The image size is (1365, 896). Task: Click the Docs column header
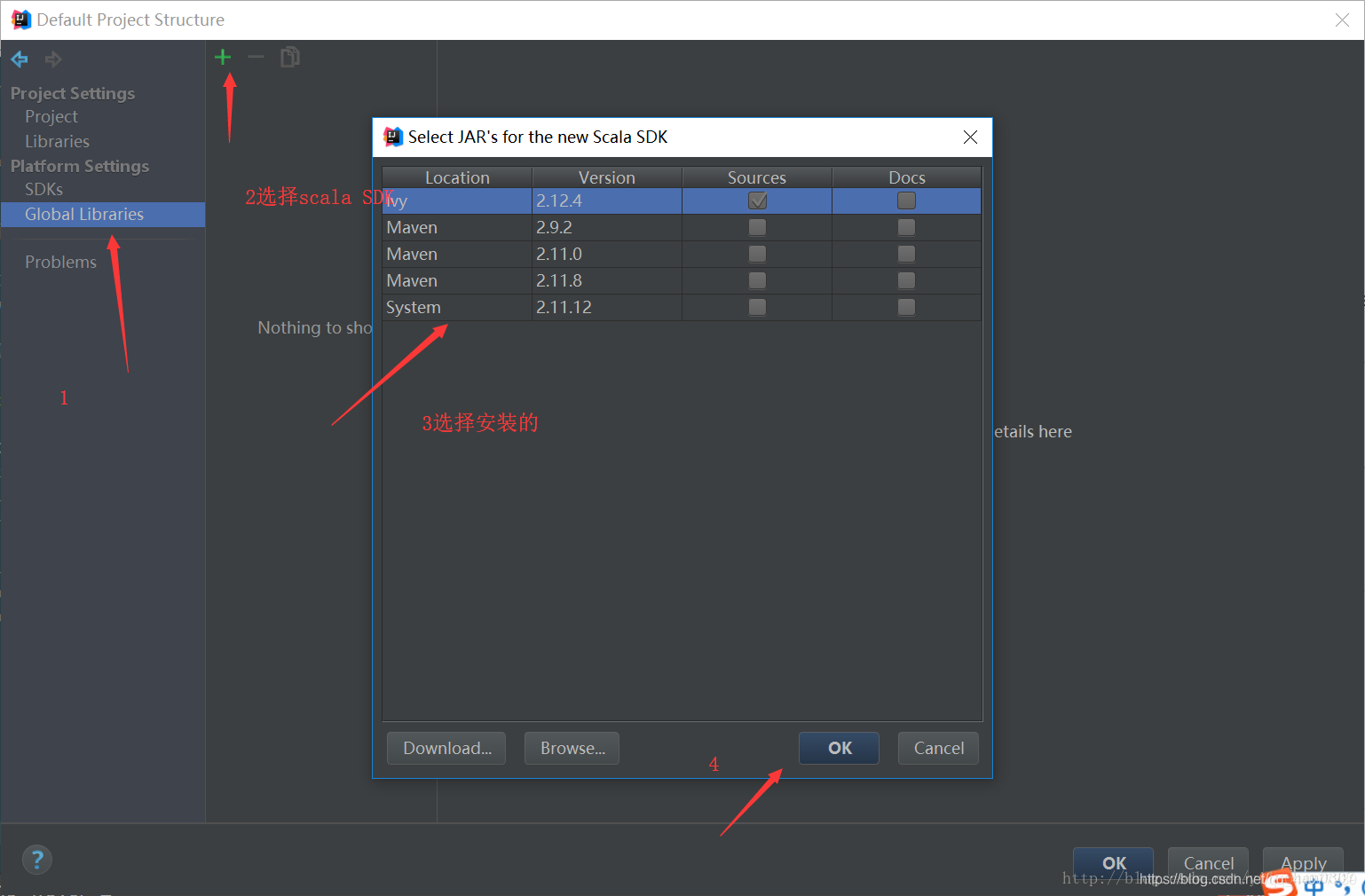click(x=907, y=177)
